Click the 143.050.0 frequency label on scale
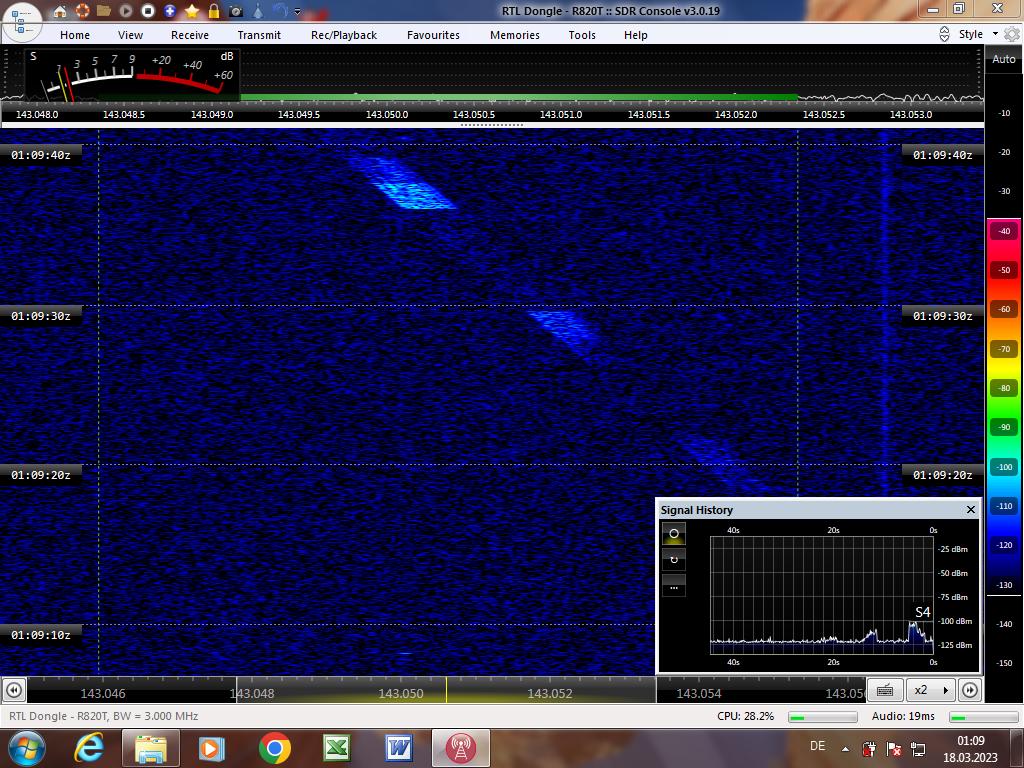Image resolution: width=1024 pixels, height=768 pixels. pos(387,114)
